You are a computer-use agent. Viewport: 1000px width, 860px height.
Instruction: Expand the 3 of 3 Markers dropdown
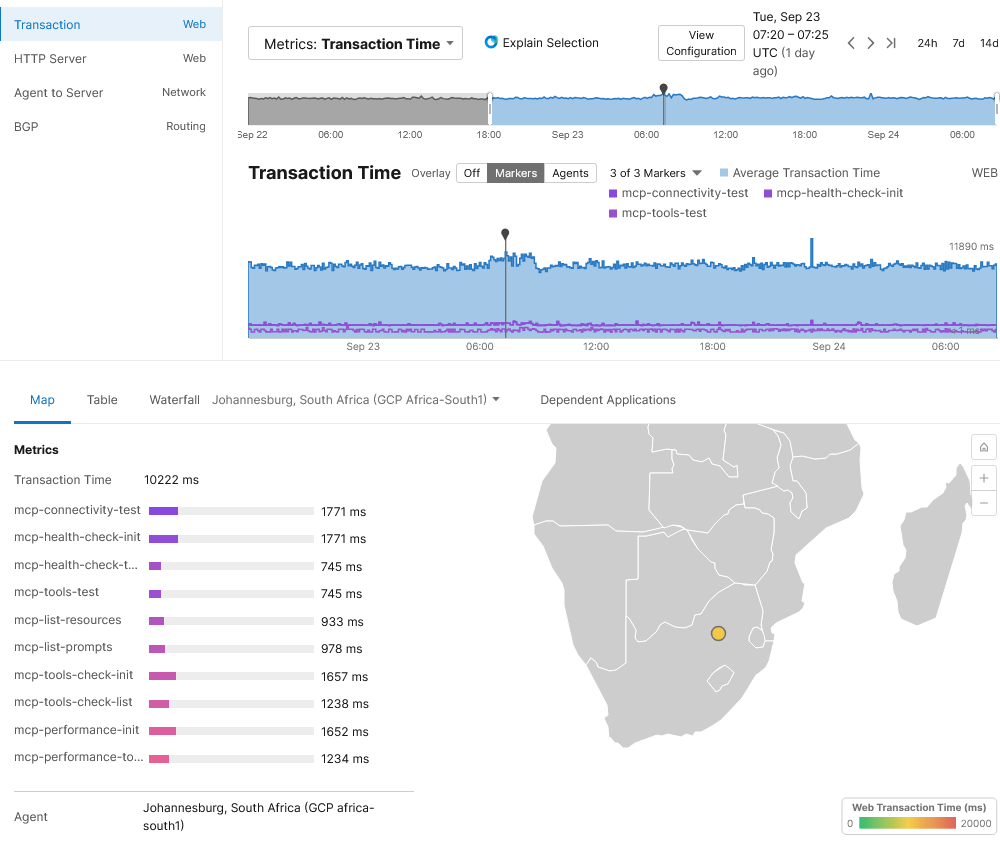coord(655,173)
